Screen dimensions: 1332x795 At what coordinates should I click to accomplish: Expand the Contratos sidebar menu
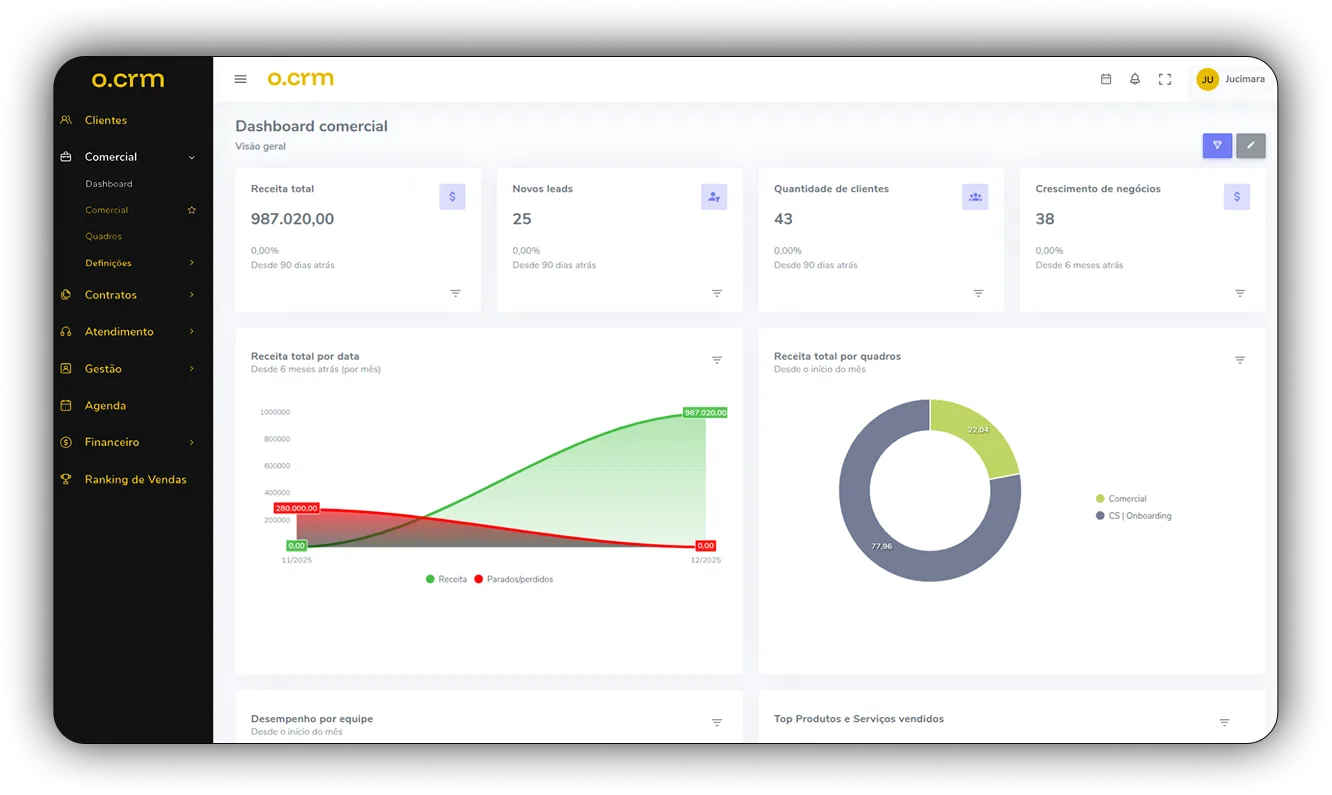coord(192,295)
